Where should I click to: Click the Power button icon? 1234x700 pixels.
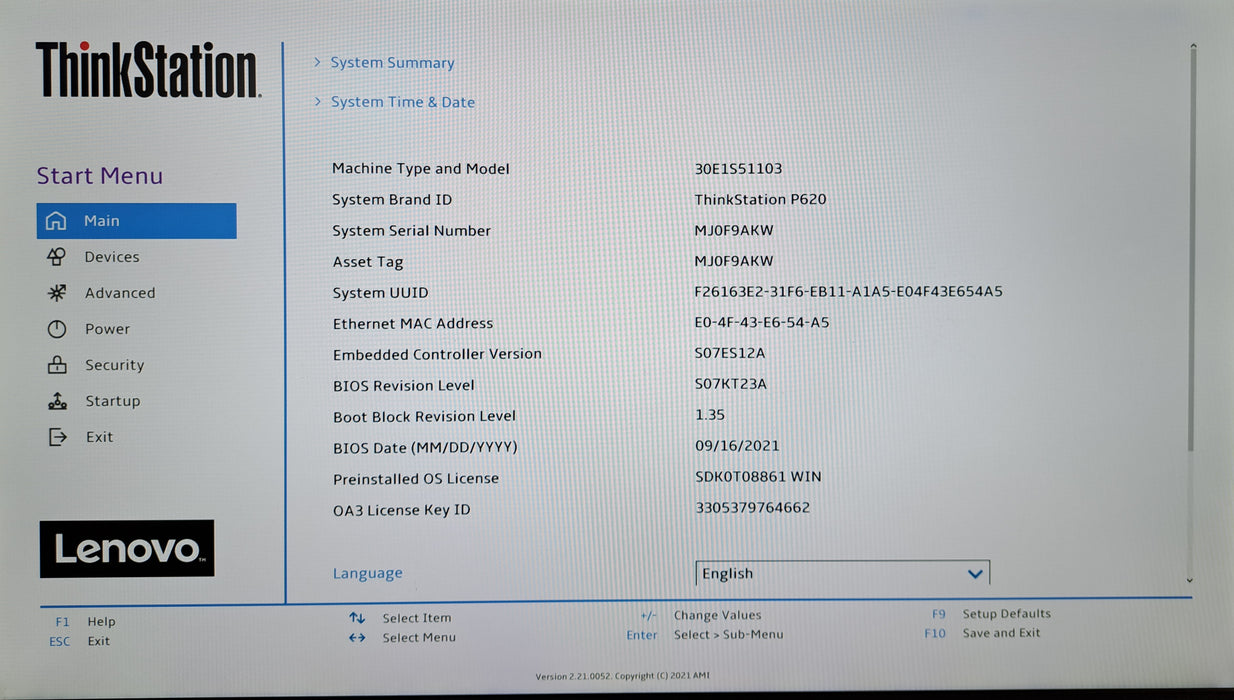[x=57, y=329]
